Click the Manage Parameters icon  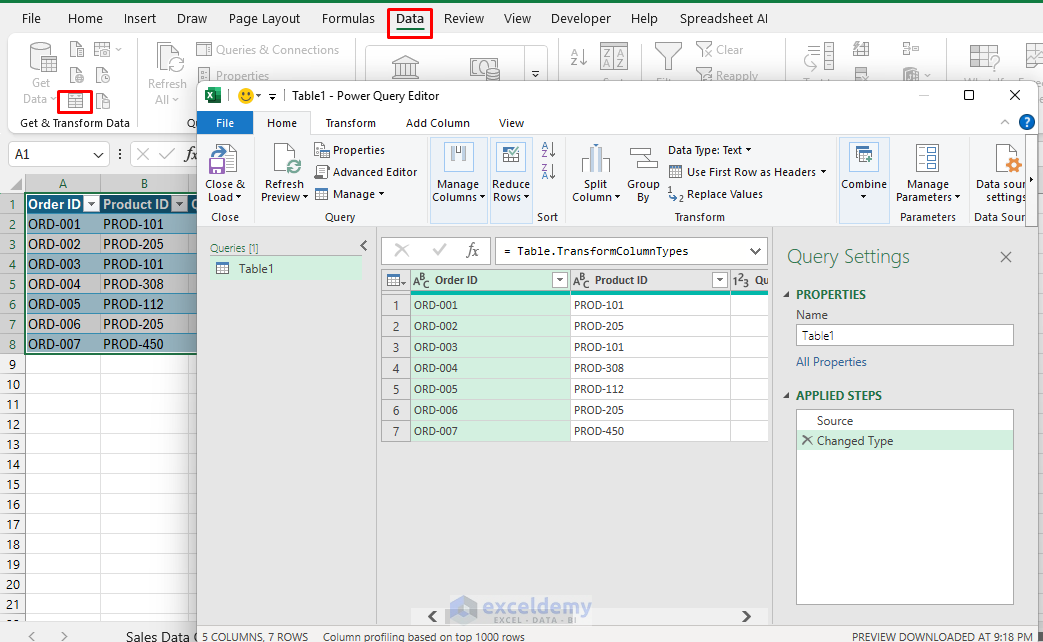(927, 158)
